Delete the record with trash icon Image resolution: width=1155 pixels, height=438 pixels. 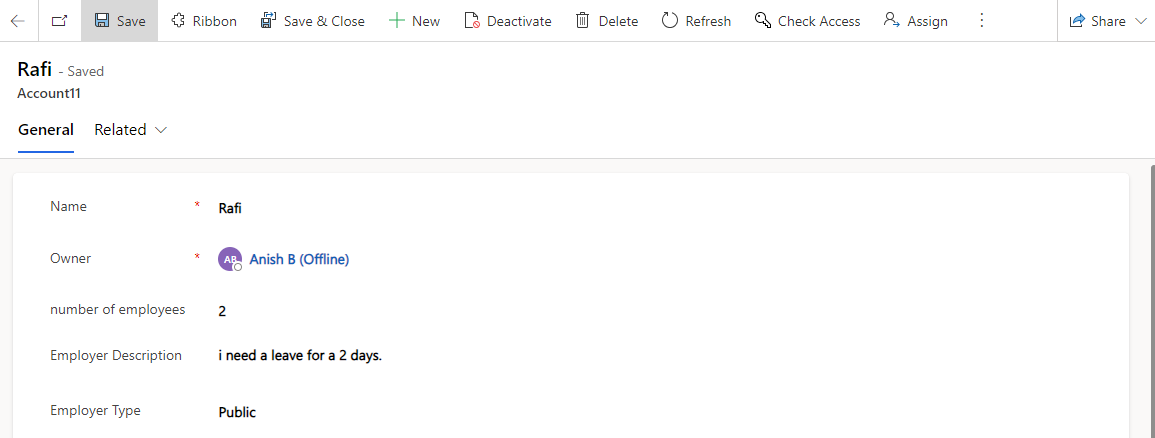(x=606, y=21)
